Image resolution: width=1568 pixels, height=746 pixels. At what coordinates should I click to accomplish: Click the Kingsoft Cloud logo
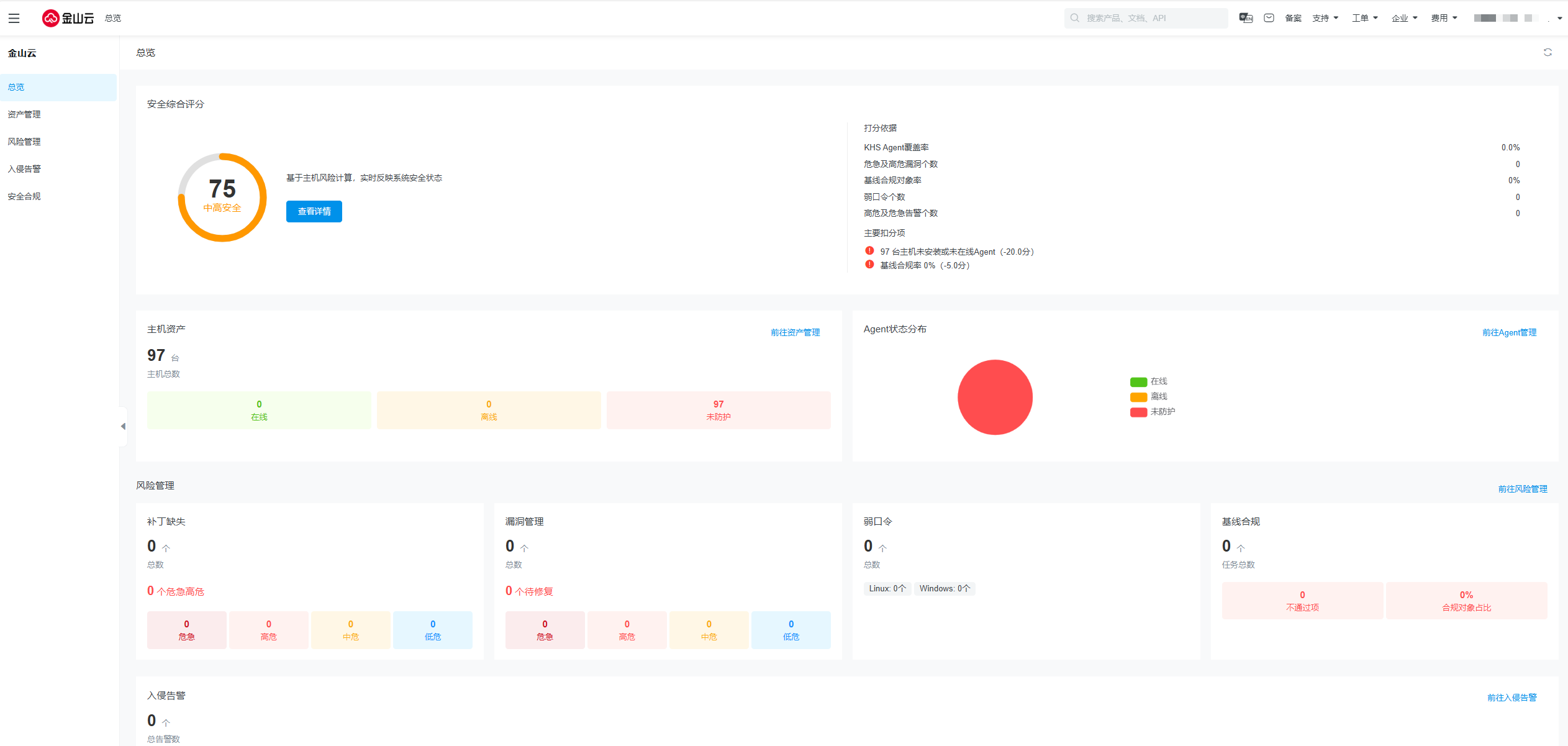(68, 18)
